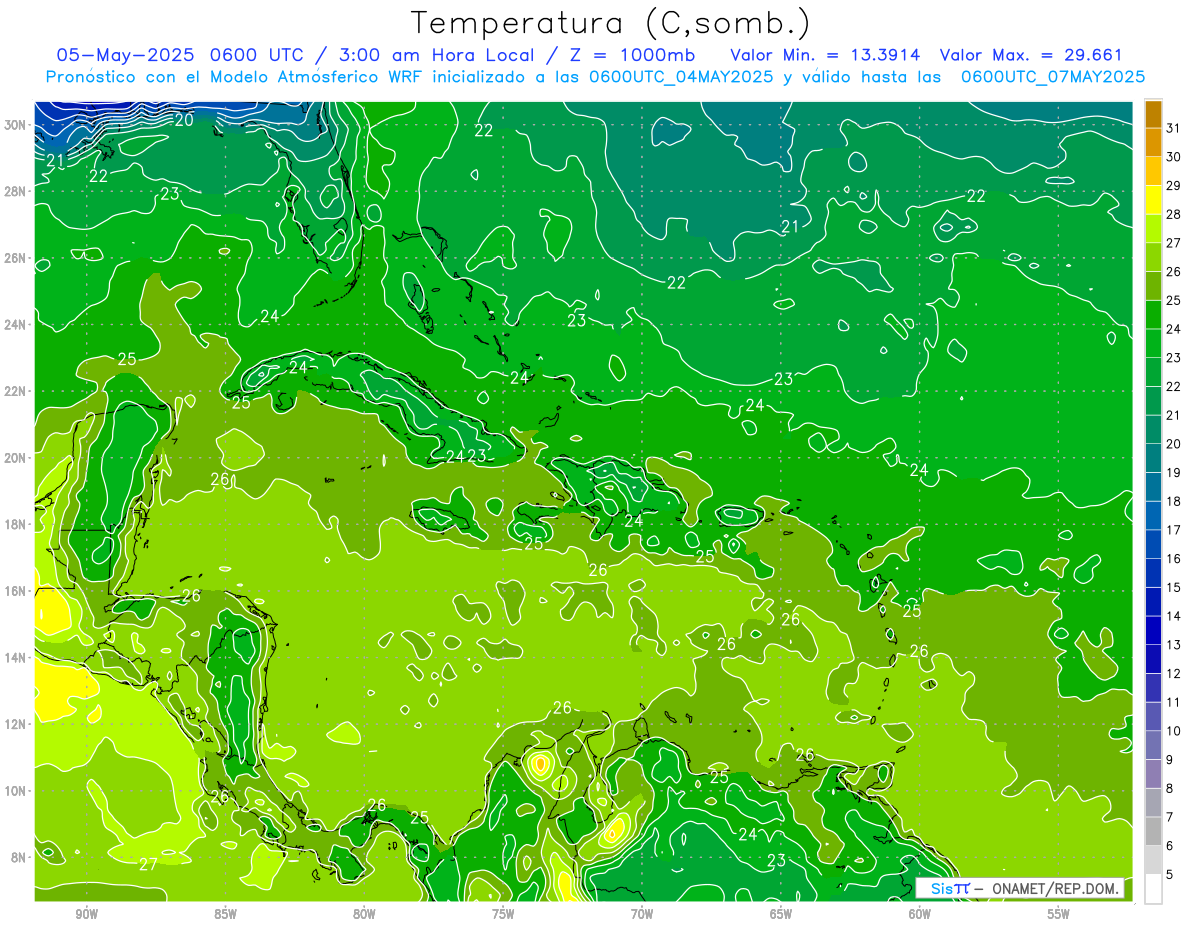Click the 24N latitude axis label
The image size is (1200, 927).
15,324
